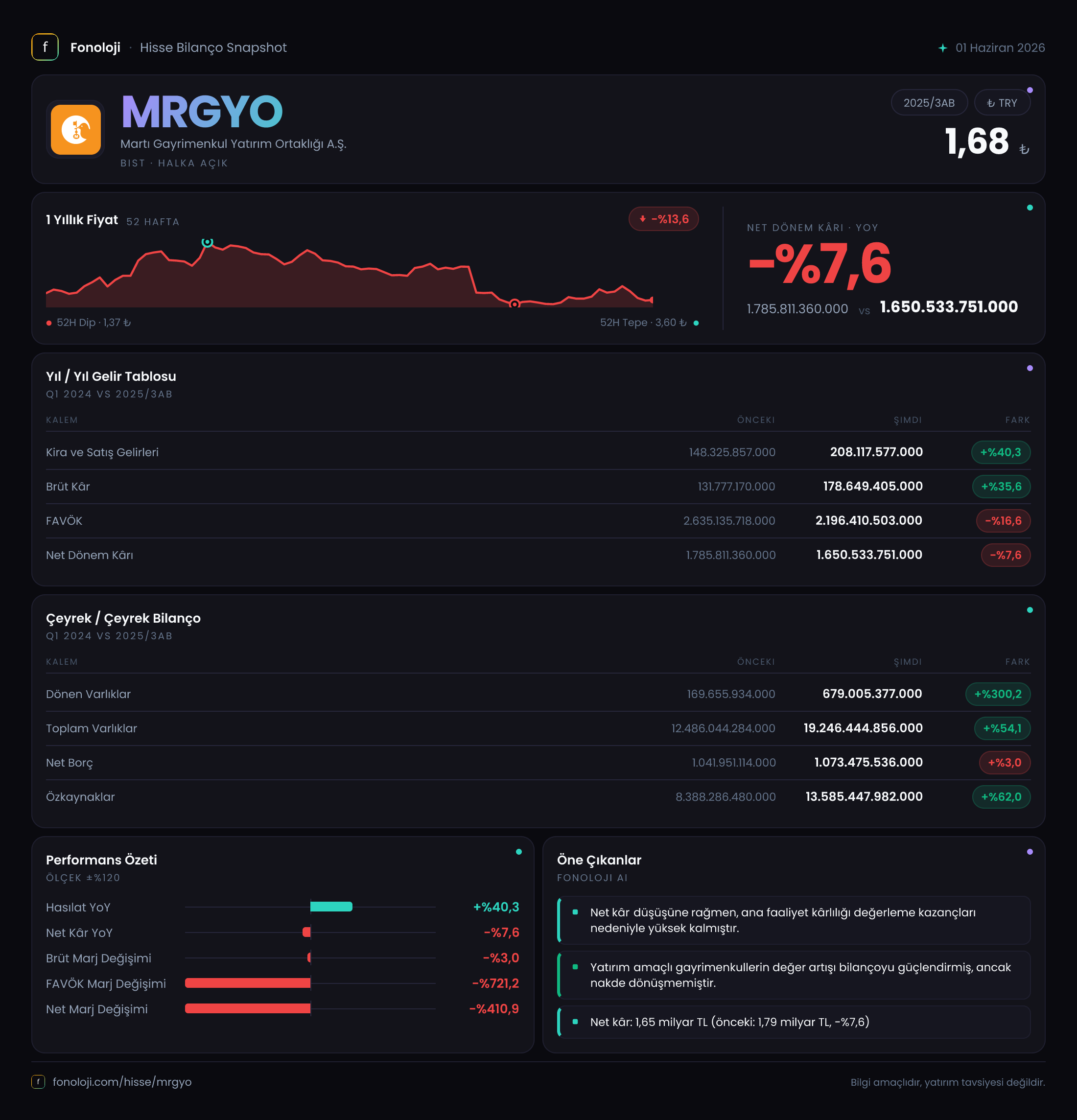Click the highlight Net kâr: 1,65 milyar TL

[x=794, y=1022]
